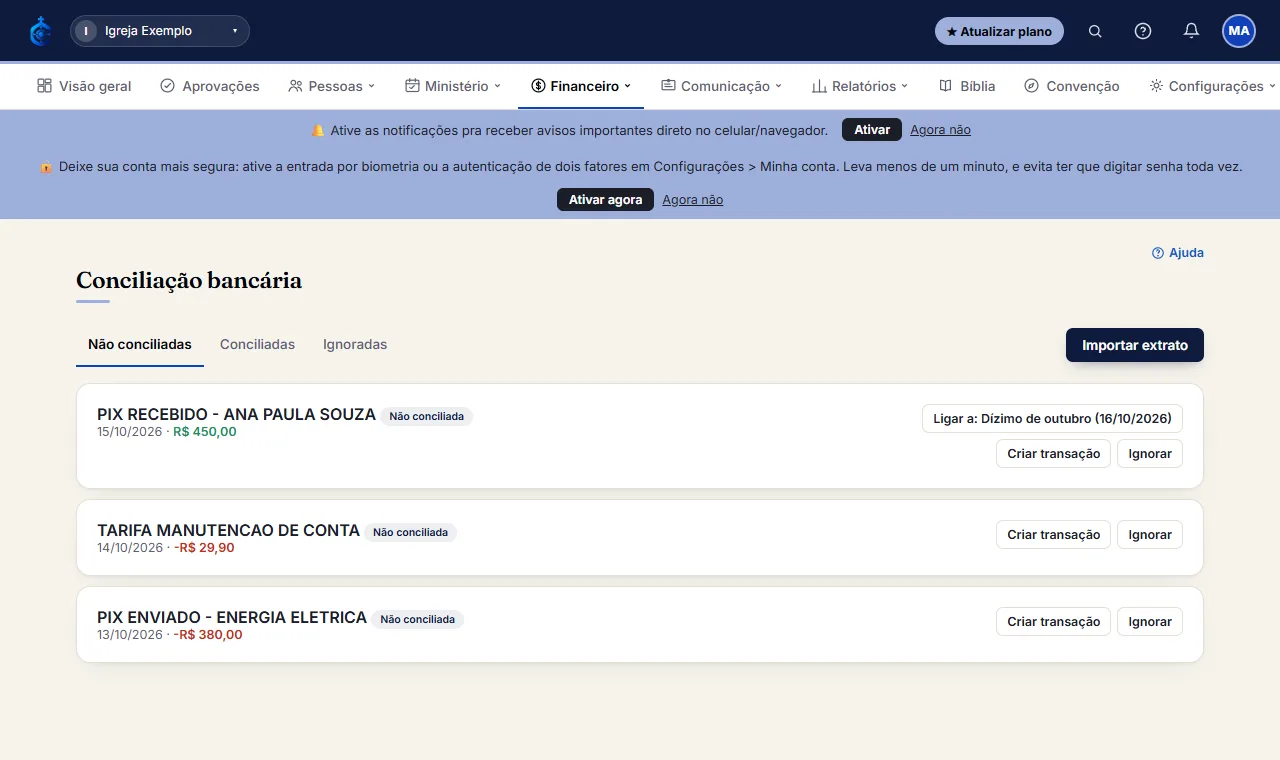The width and height of the screenshot is (1280, 760).
Task: Click the -R$ 380,00 amount
Action: coord(208,635)
